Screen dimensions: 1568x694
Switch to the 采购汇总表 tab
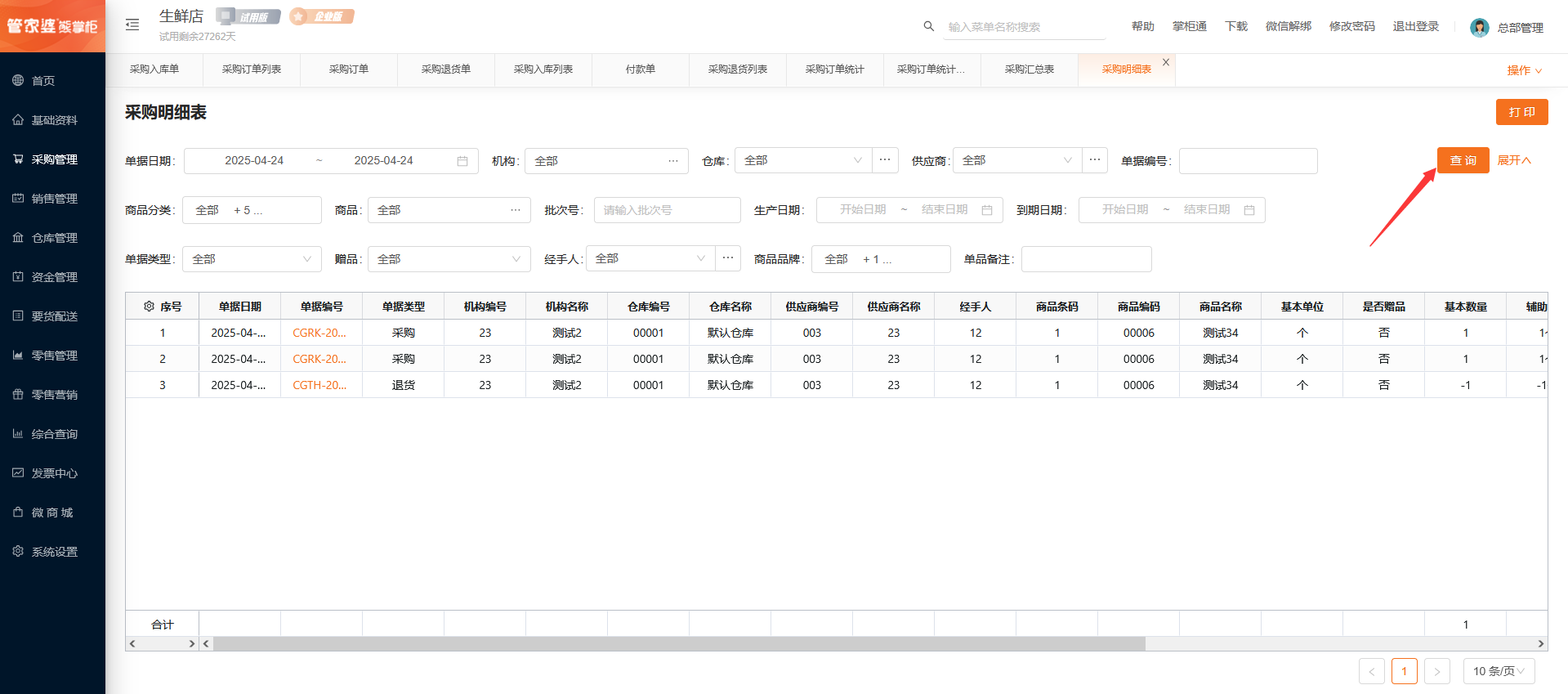point(1029,69)
